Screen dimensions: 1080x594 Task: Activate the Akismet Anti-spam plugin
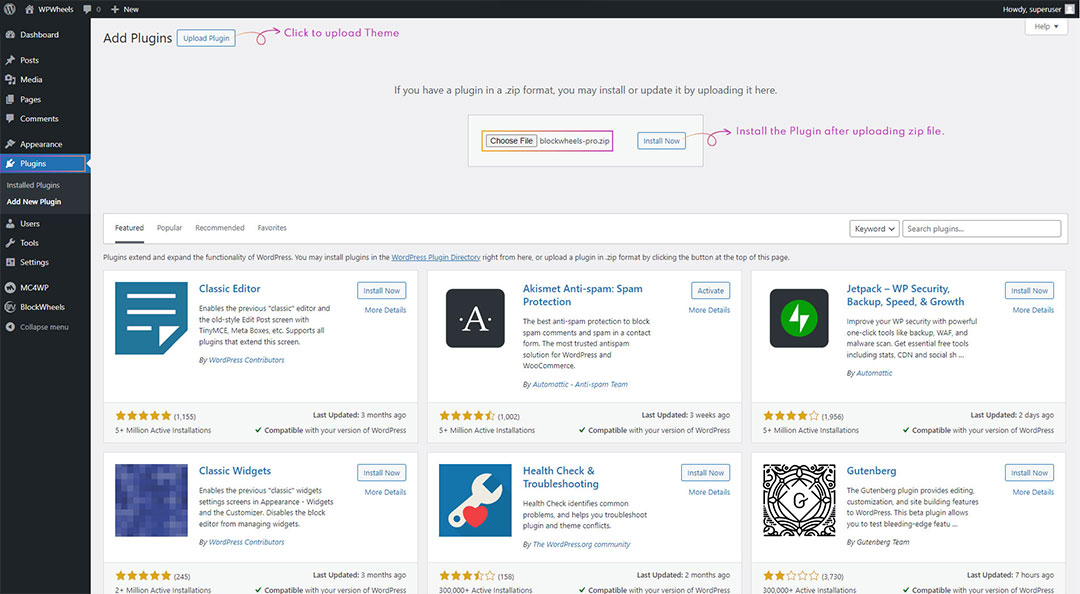(x=710, y=291)
